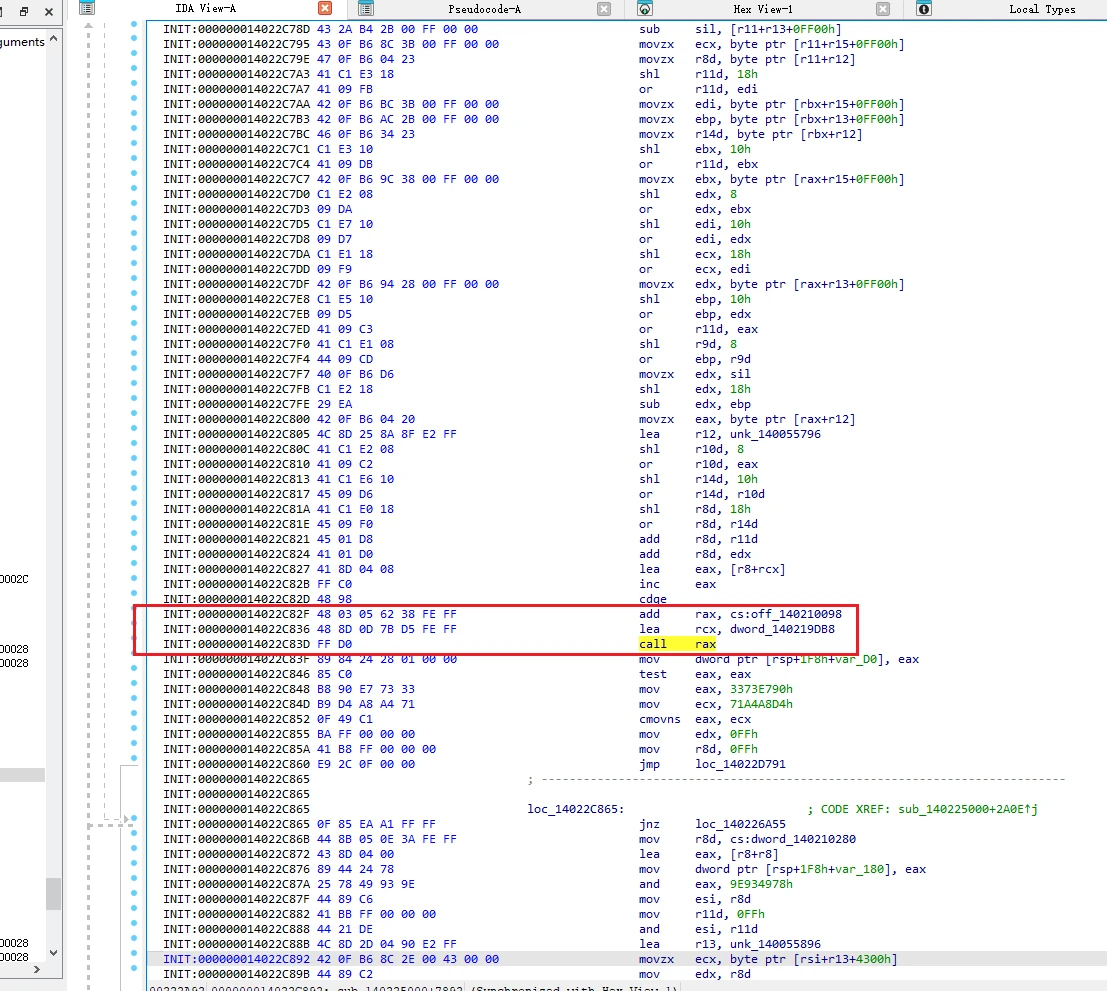Click the left panel vertical scrollbar thumb
1107x991 pixels.
pos(54,894)
